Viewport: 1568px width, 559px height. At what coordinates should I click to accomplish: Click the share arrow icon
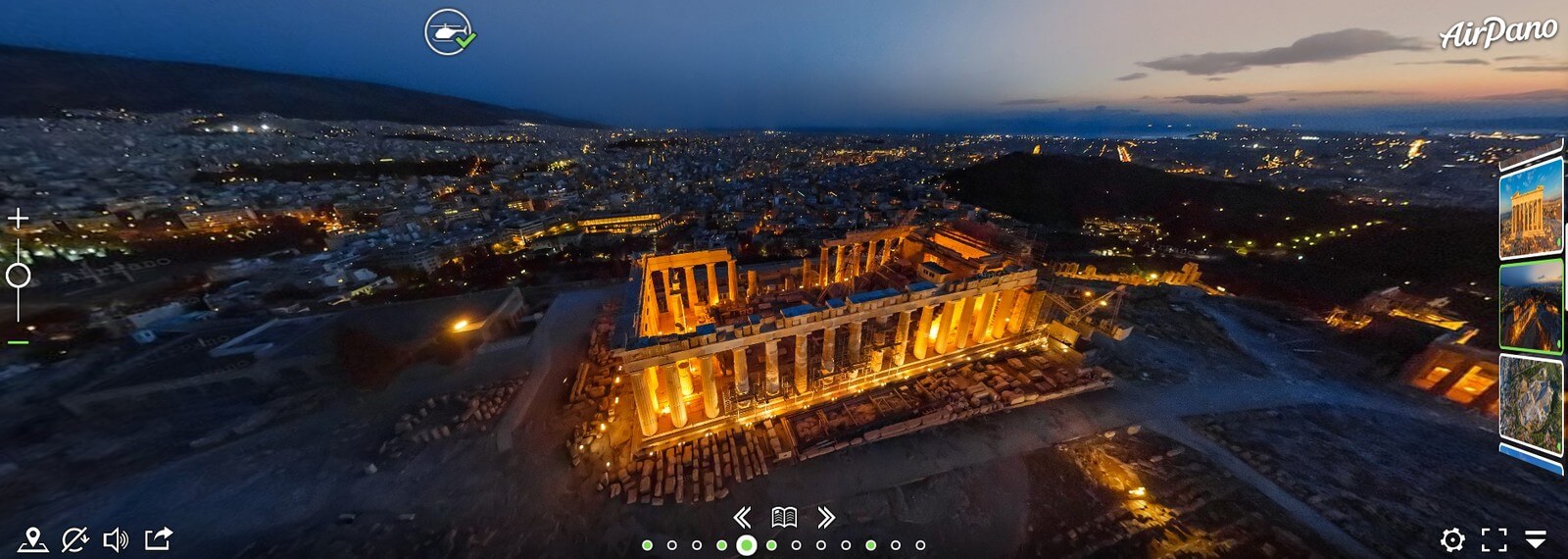[x=159, y=538]
